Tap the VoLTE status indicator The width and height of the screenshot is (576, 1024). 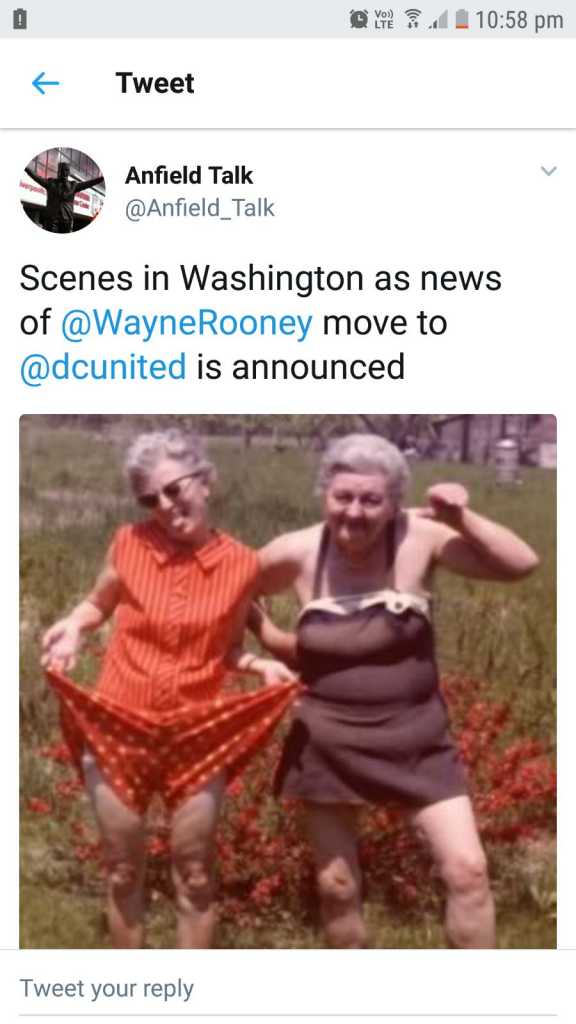[385, 20]
